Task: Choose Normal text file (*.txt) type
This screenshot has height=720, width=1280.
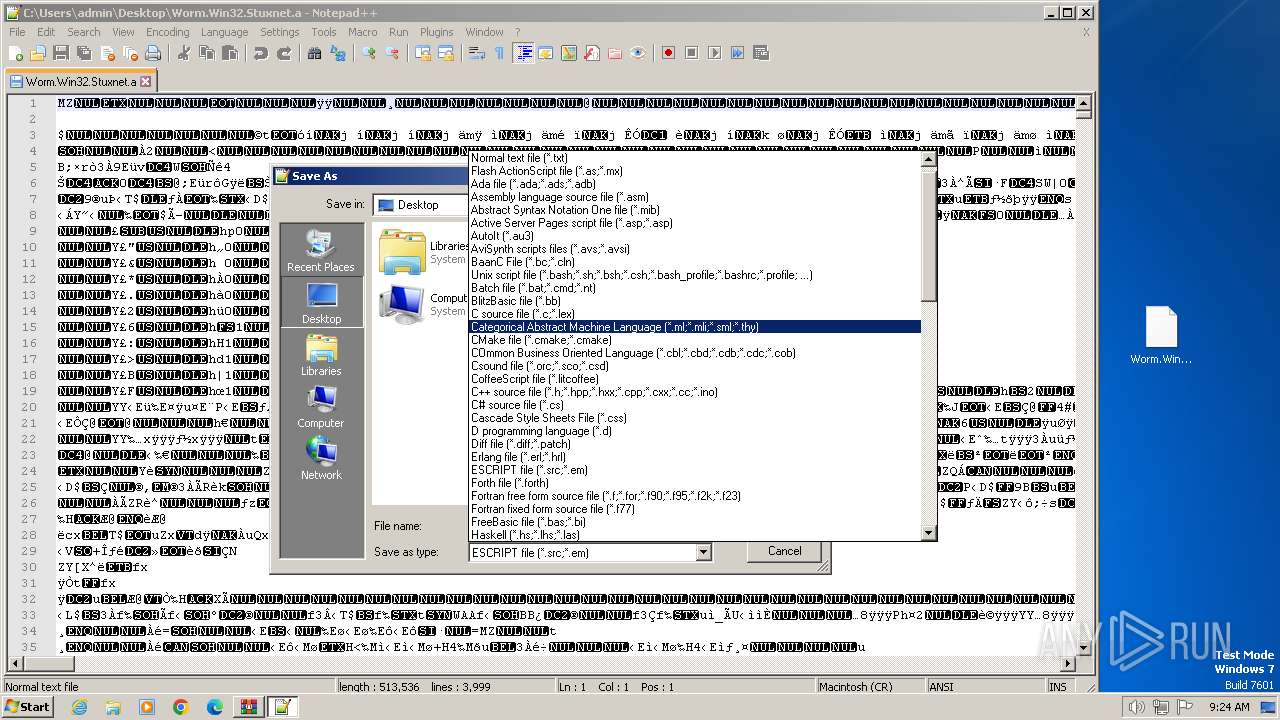Action: pyautogui.click(x=695, y=158)
